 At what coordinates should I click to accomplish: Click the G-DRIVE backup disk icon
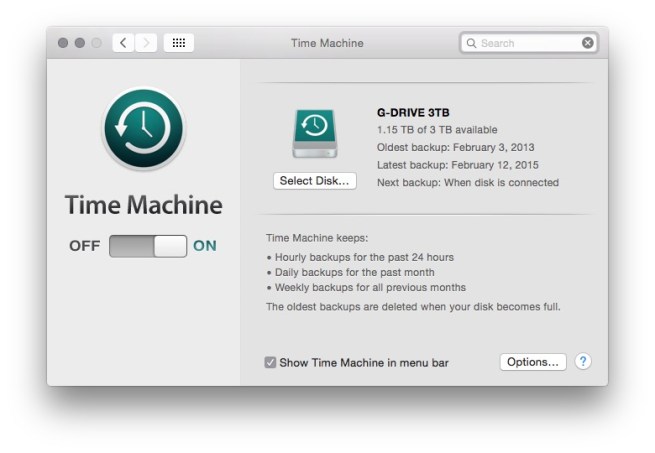(315, 134)
